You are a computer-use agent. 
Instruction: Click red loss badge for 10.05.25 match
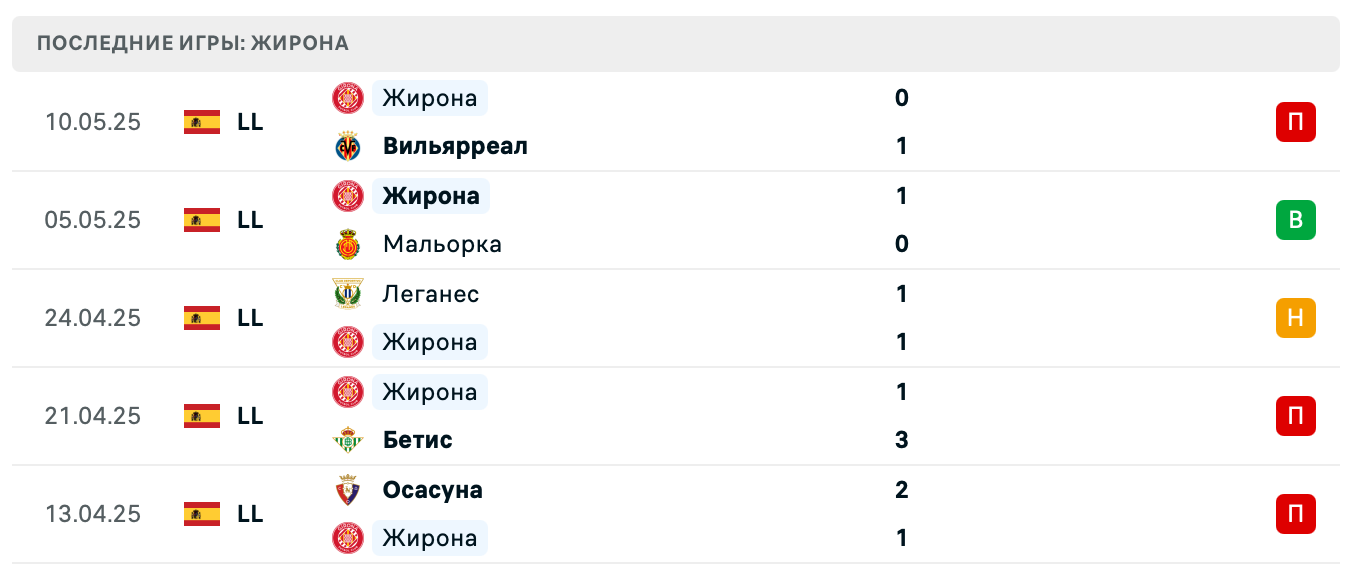[x=1295, y=122]
